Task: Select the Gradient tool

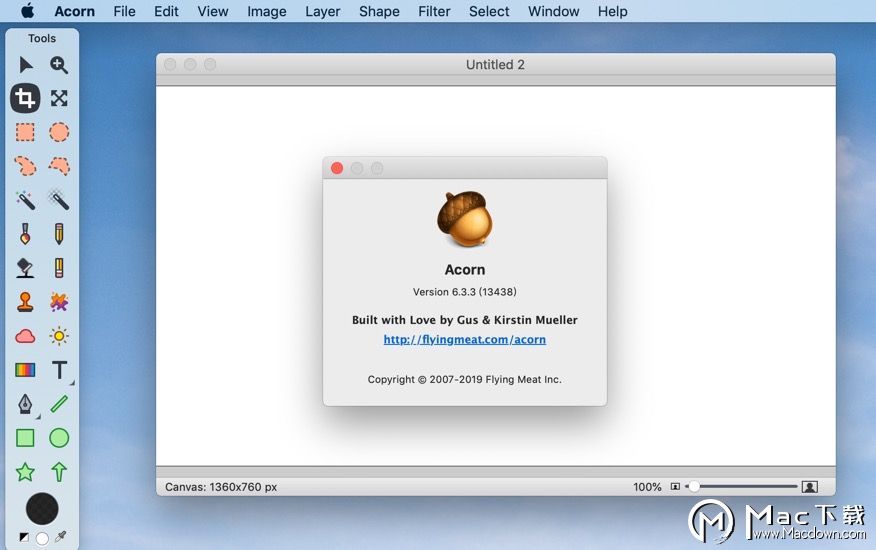Action: (x=25, y=370)
